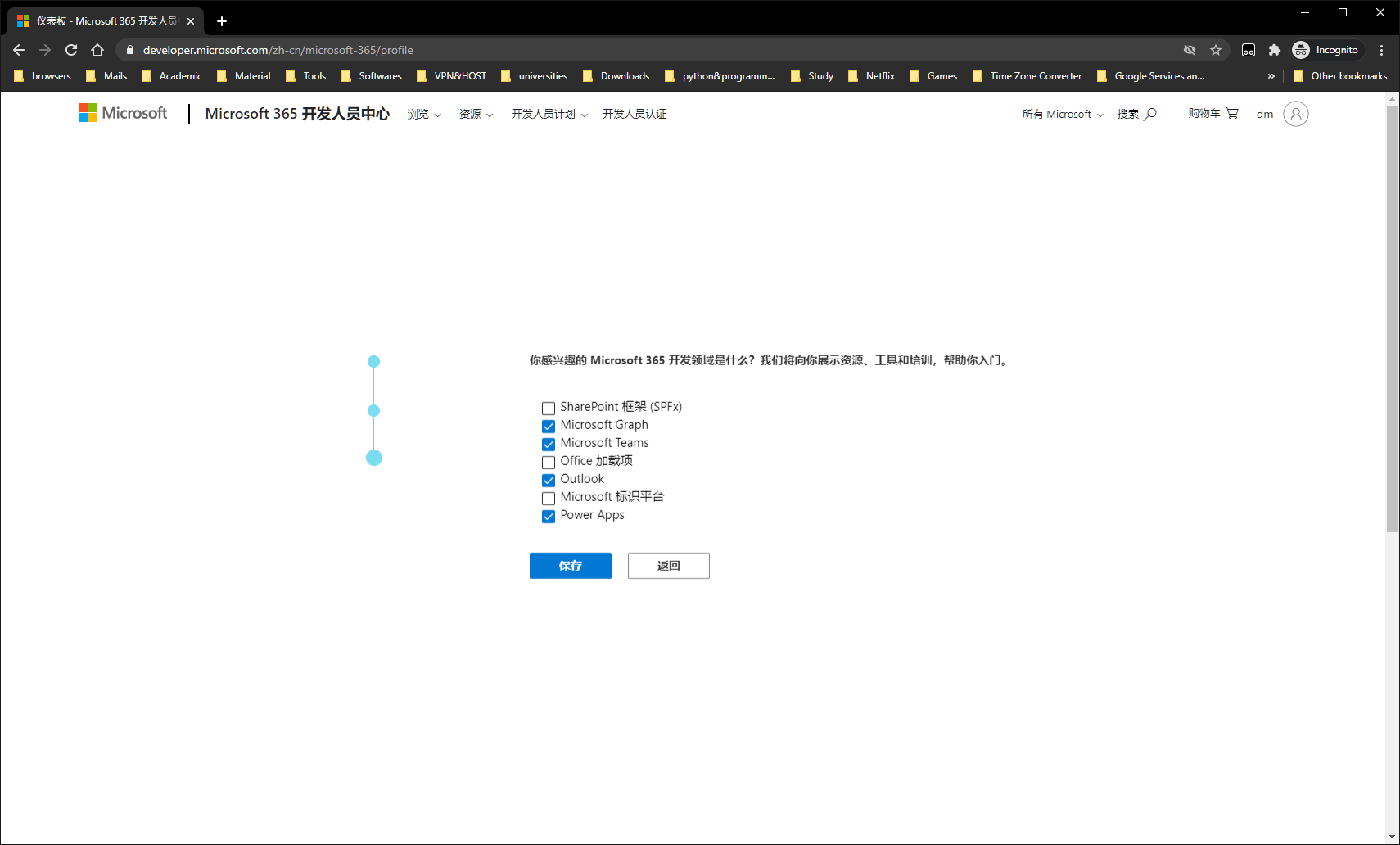Viewport: 1400px width, 845px height.
Task: Check the SharePoint 框架 (SPFx) checkbox
Action: point(549,408)
